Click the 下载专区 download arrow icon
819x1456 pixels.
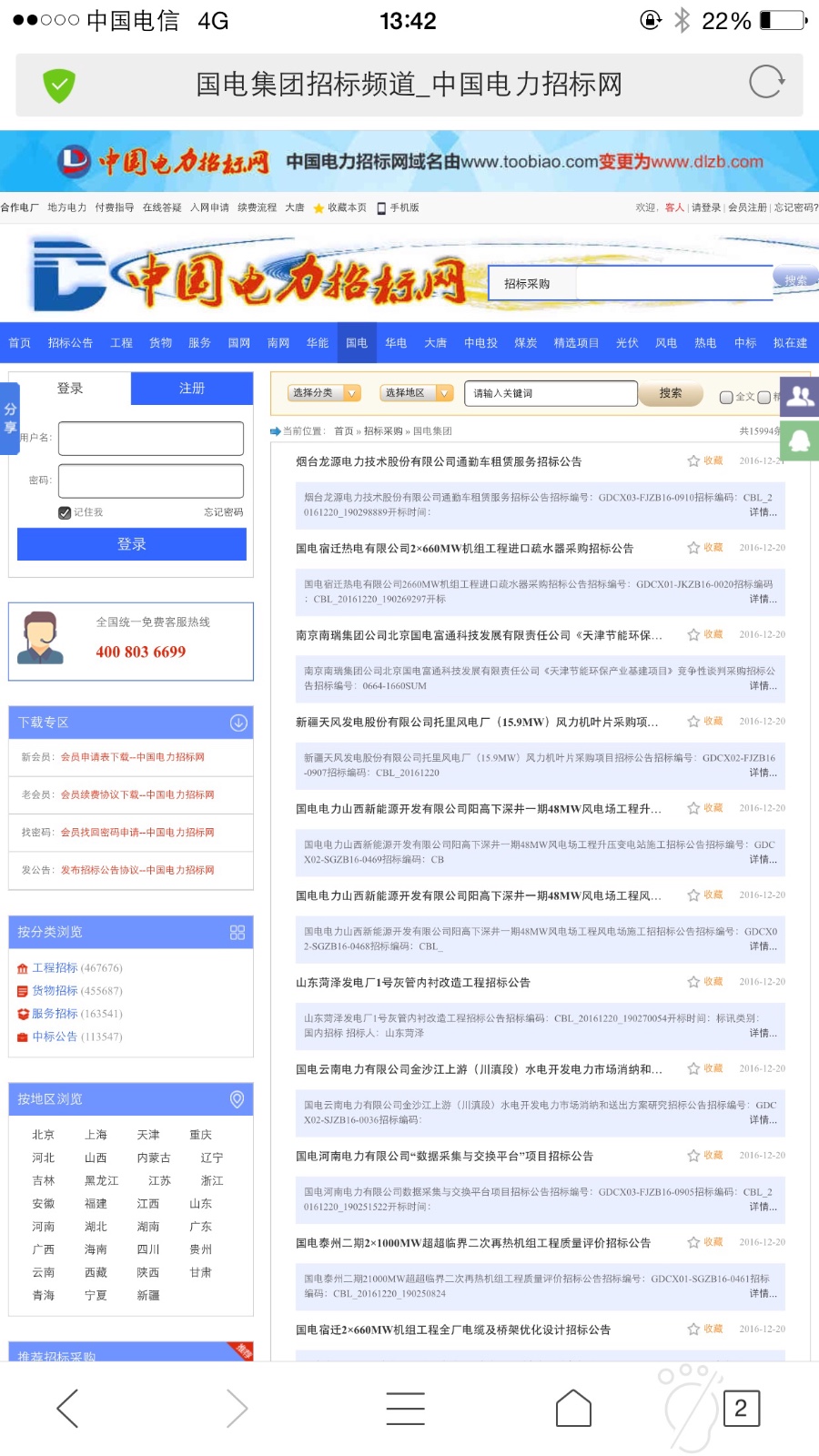(238, 723)
